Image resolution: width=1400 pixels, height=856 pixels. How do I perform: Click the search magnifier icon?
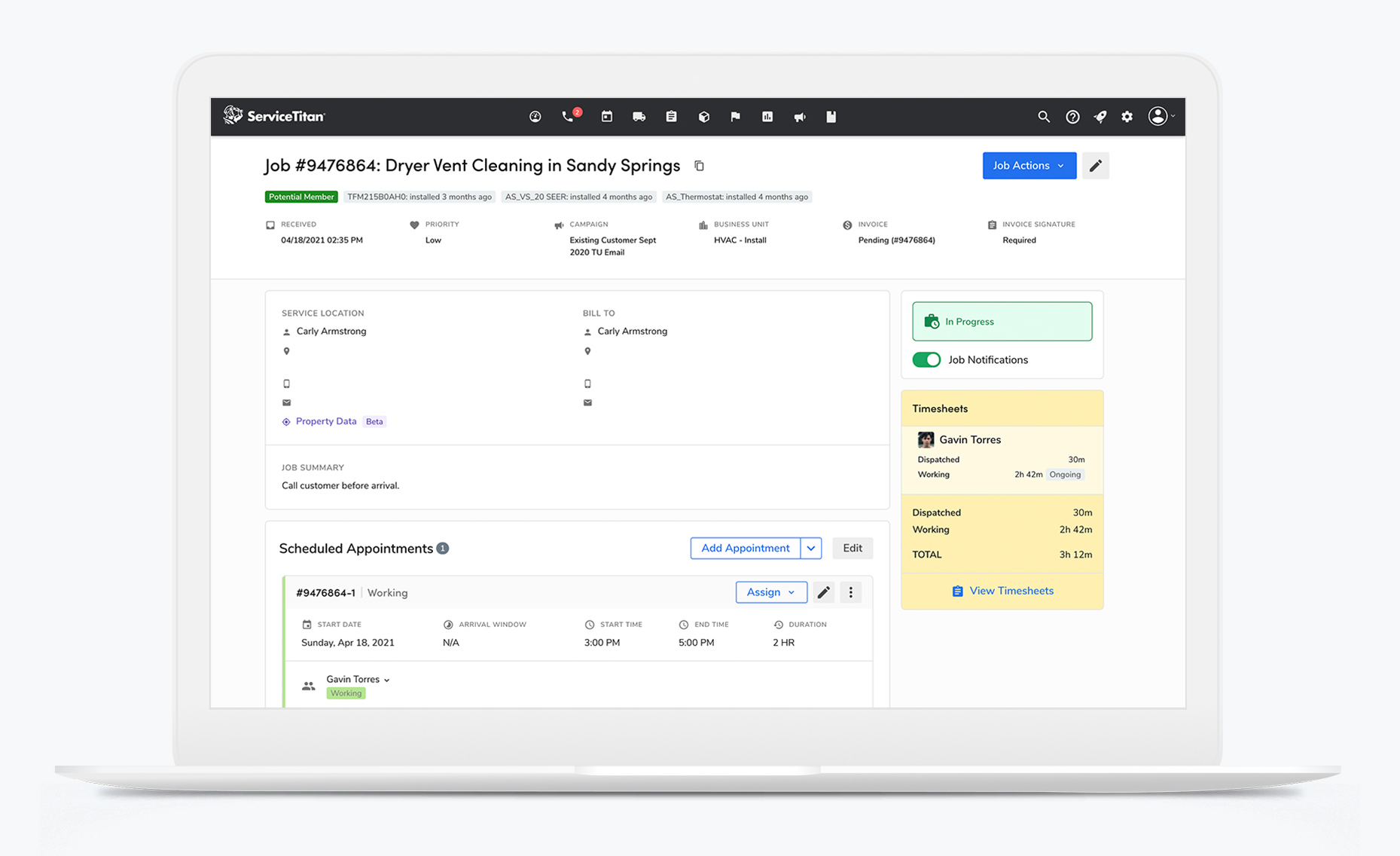[x=1044, y=117]
